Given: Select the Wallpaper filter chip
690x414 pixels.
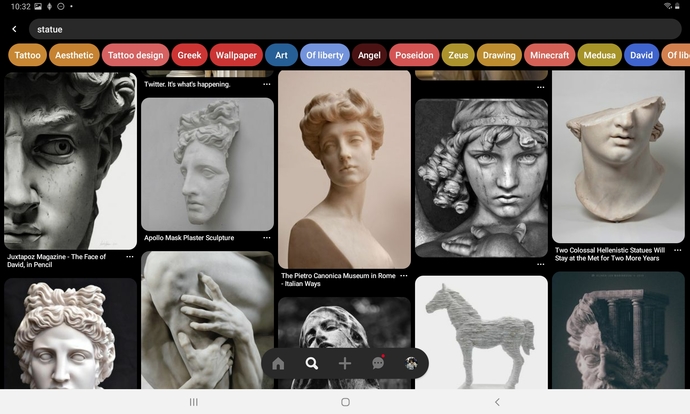Looking at the screenshot, I should [x=236, y=55].
